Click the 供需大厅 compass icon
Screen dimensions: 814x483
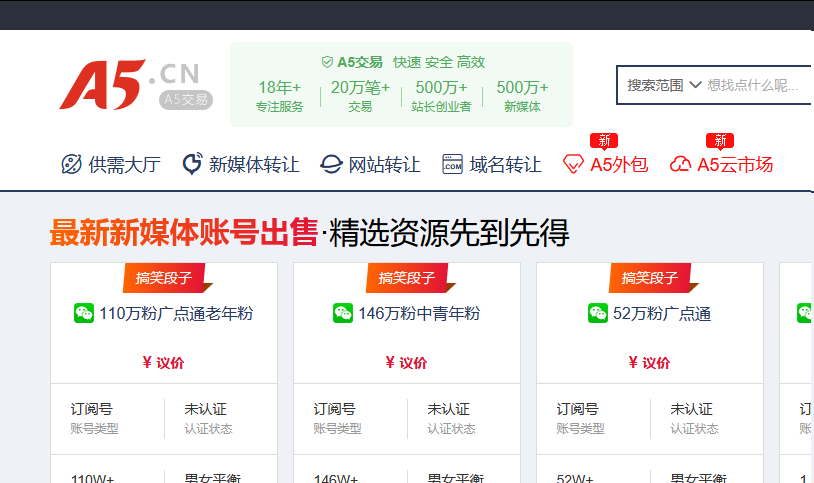pos(72,164)
